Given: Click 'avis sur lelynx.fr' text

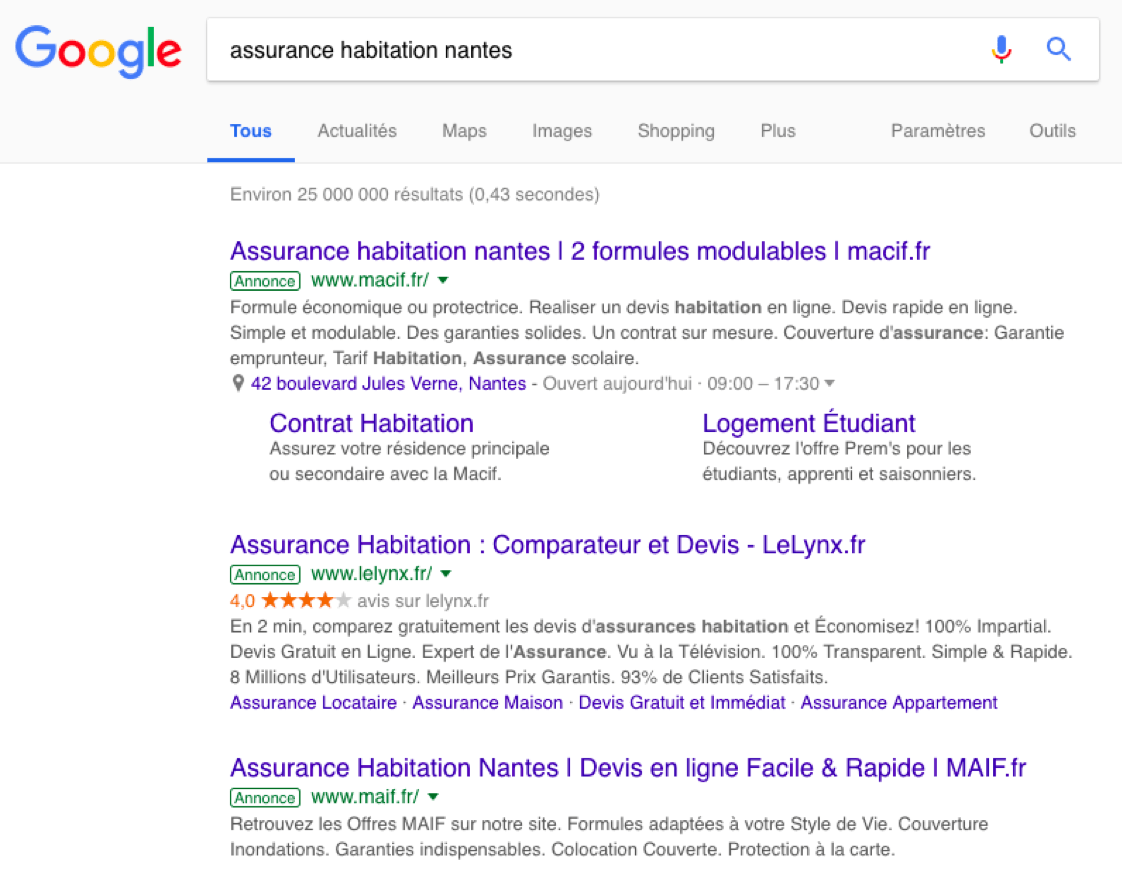Looking at the screenshot, I should point(423,601).
